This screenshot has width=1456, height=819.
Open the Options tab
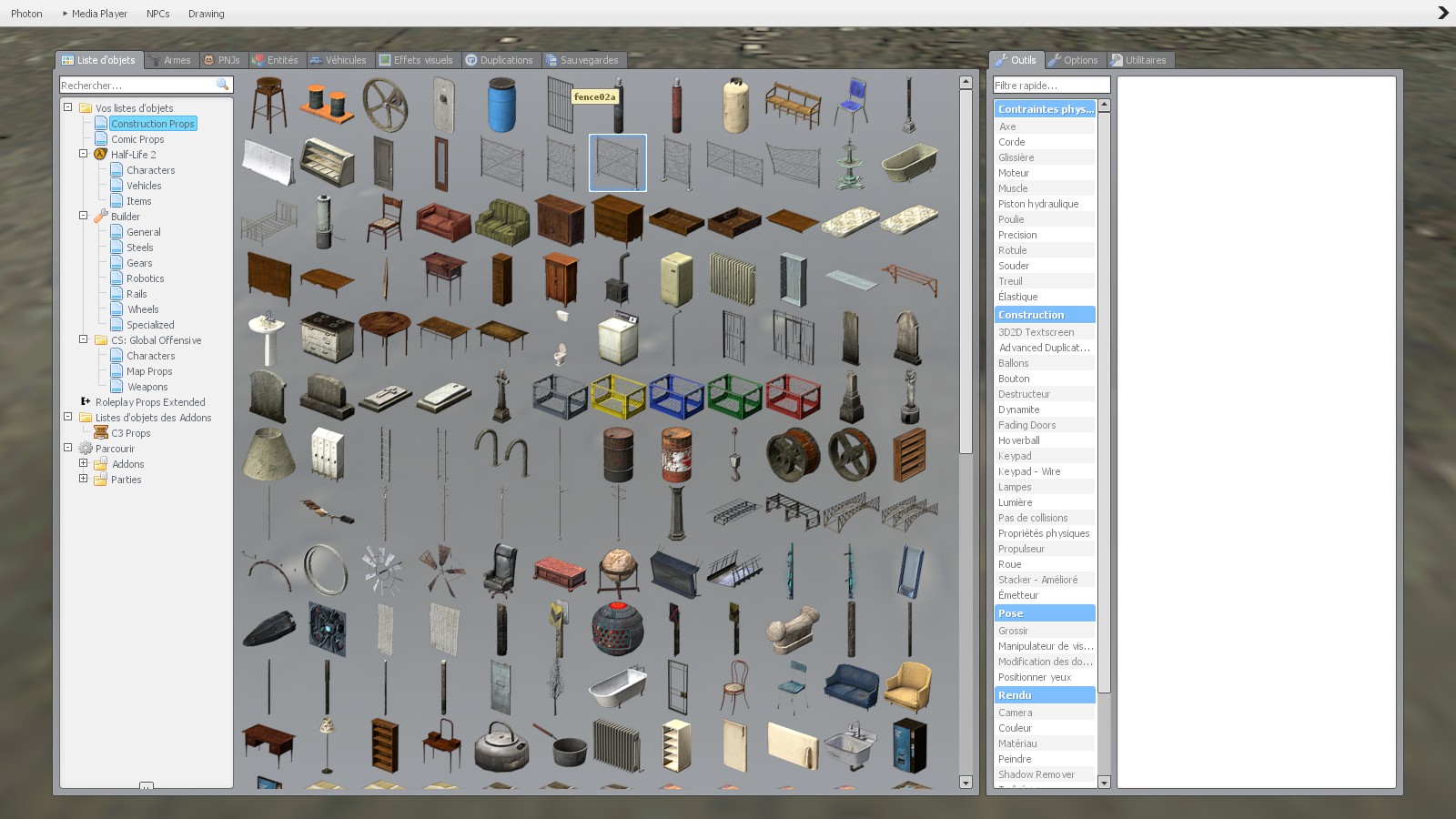[x=1074, y=60]
